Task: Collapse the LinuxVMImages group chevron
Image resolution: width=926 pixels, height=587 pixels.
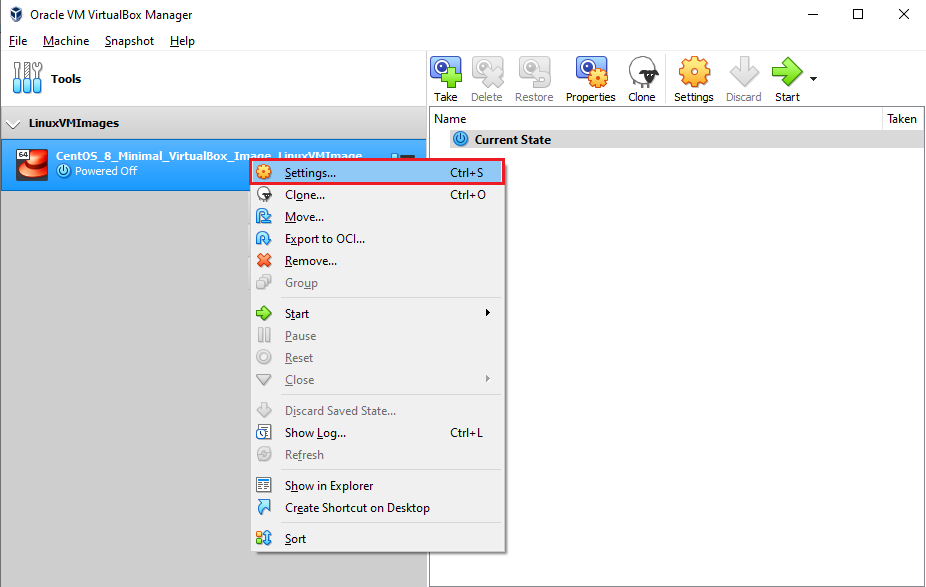Action: (x=12, y=124)
